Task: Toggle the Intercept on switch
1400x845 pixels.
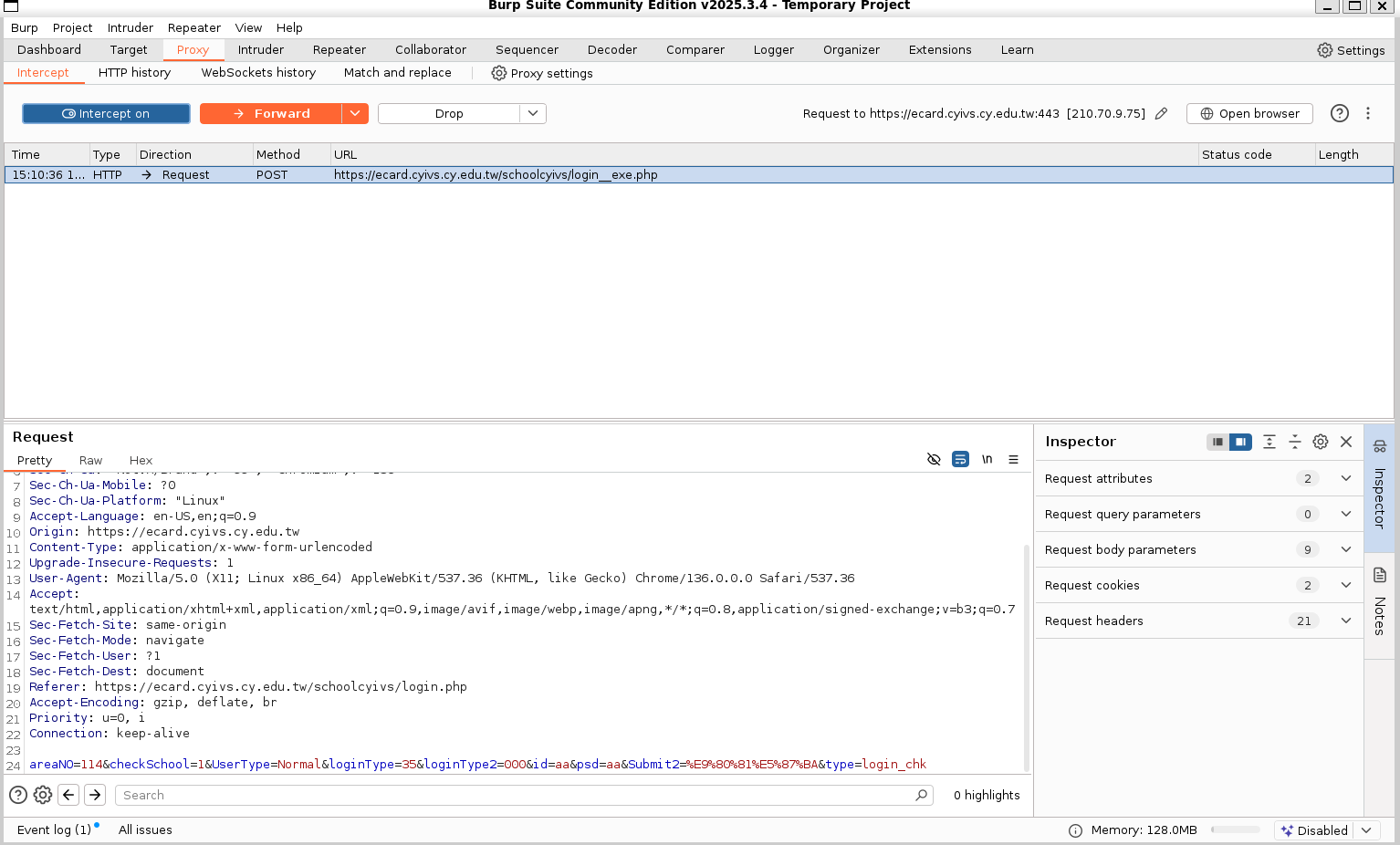Action: pos(106,113)
